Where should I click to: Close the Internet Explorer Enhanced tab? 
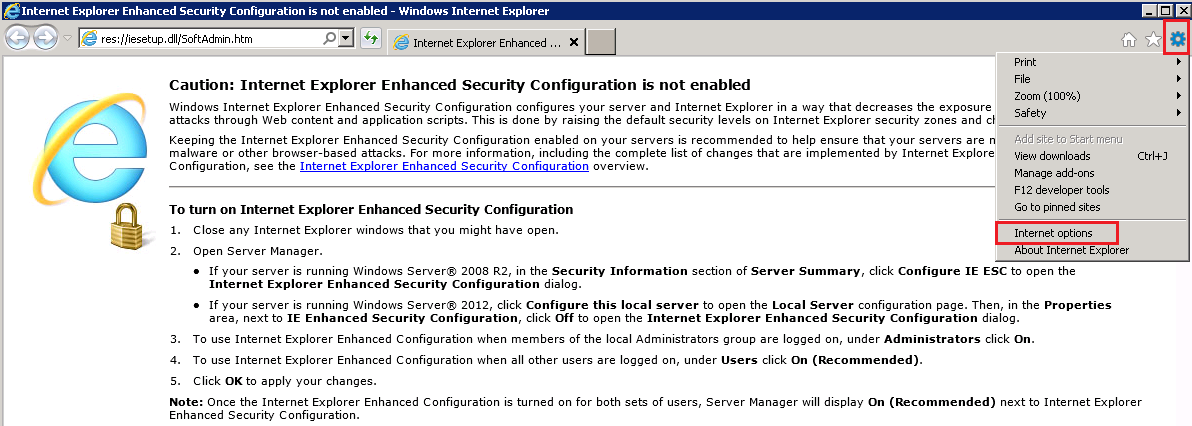(x=573, y=43)
